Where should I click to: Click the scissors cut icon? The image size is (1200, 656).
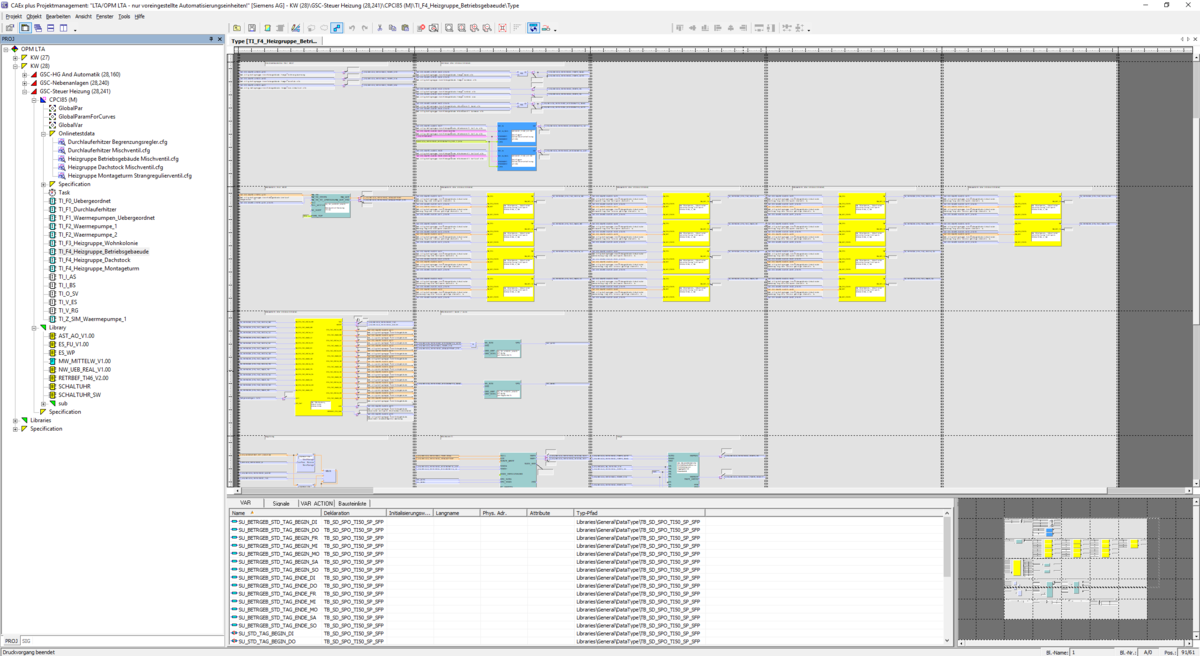pos(379,28)
